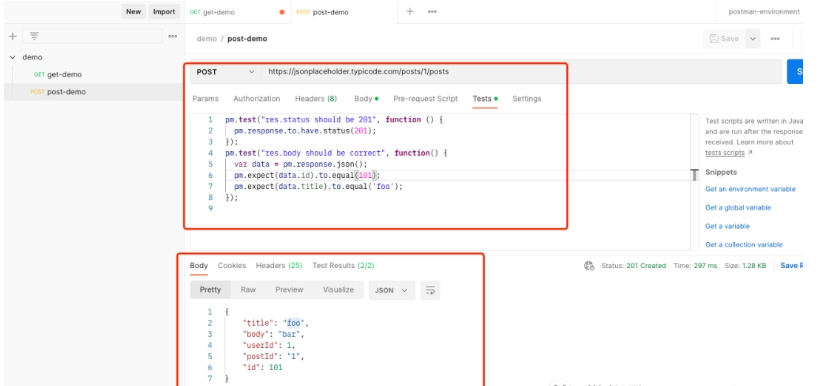Click the request URL field
The width and height of the screenshot is (826, 386).
(x=522, y=72)
